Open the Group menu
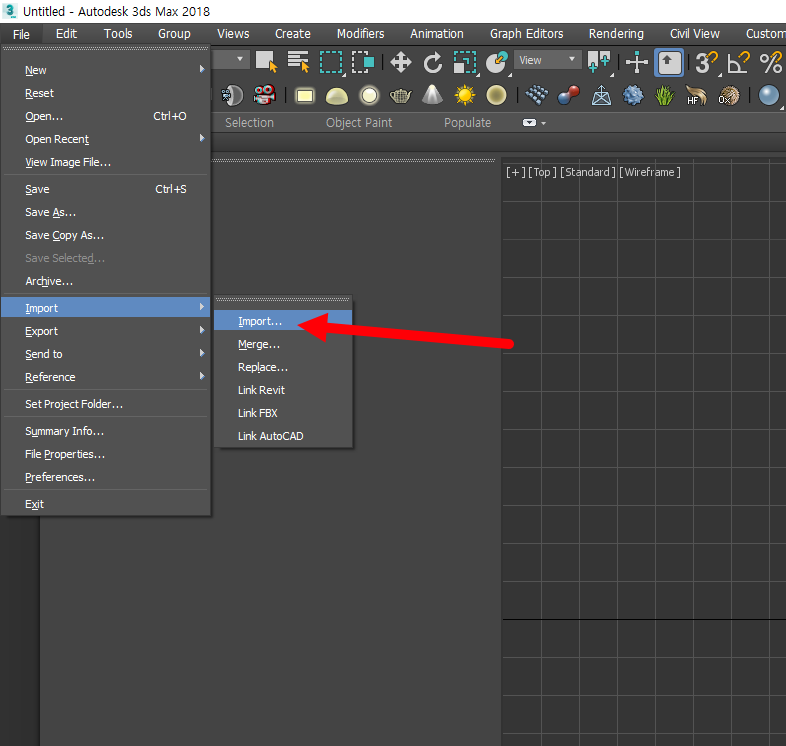786x746 pixels. [x=174, y=34]
